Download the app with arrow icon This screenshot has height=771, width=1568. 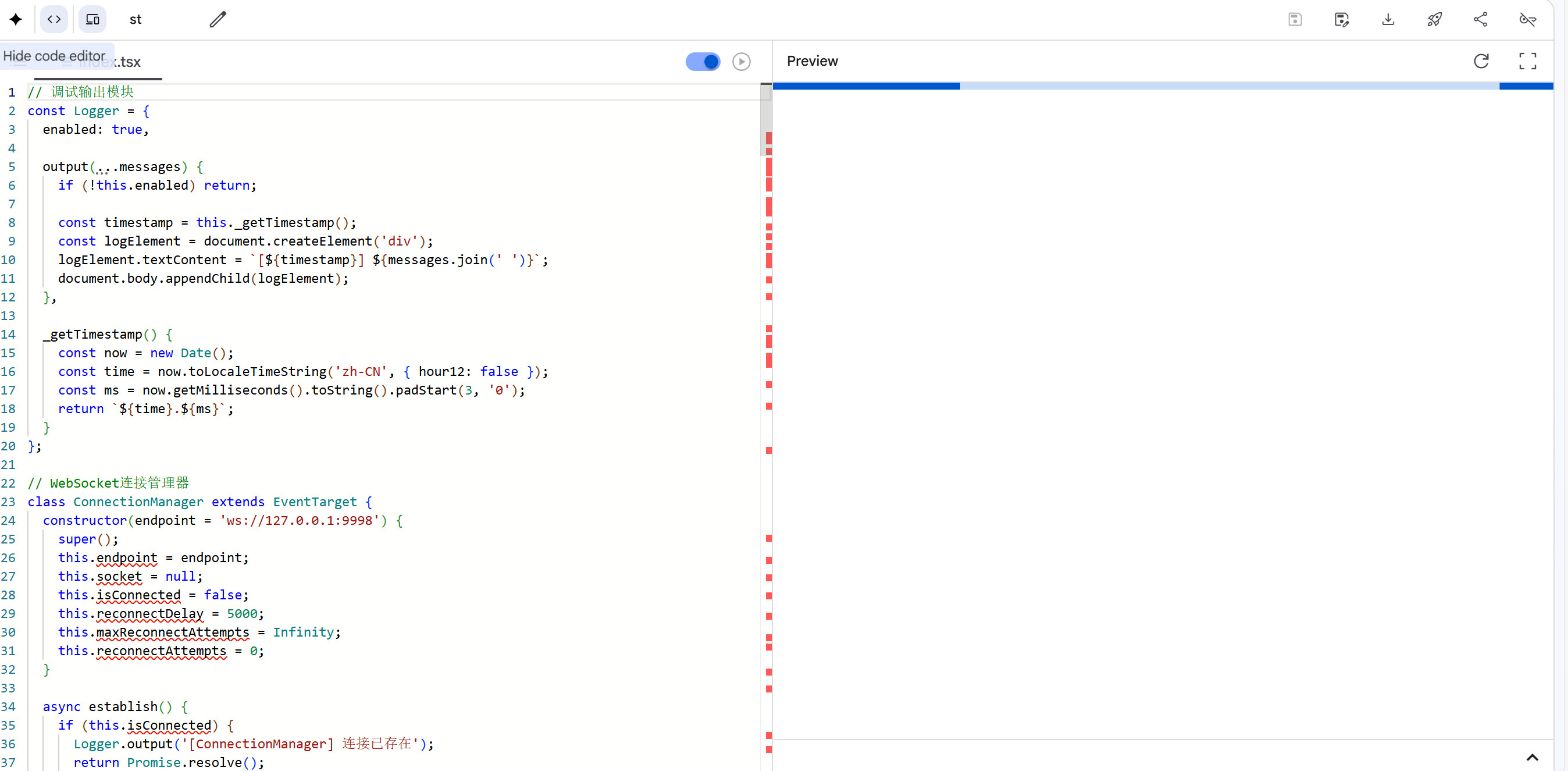[1388, 19]
